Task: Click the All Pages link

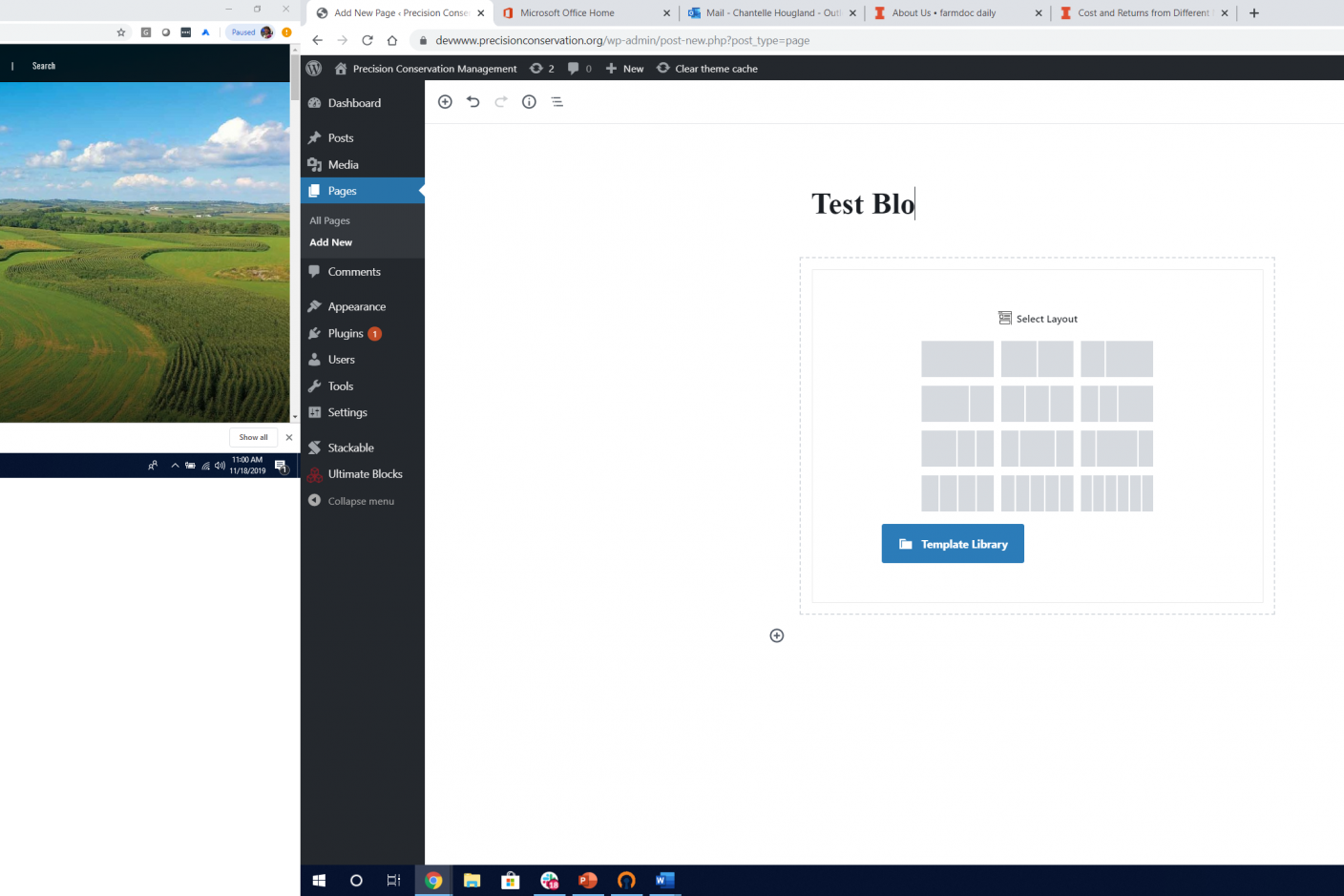Action: 329,220
